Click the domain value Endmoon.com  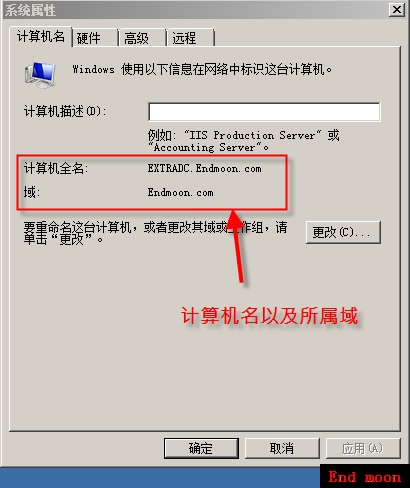[180, 192]
